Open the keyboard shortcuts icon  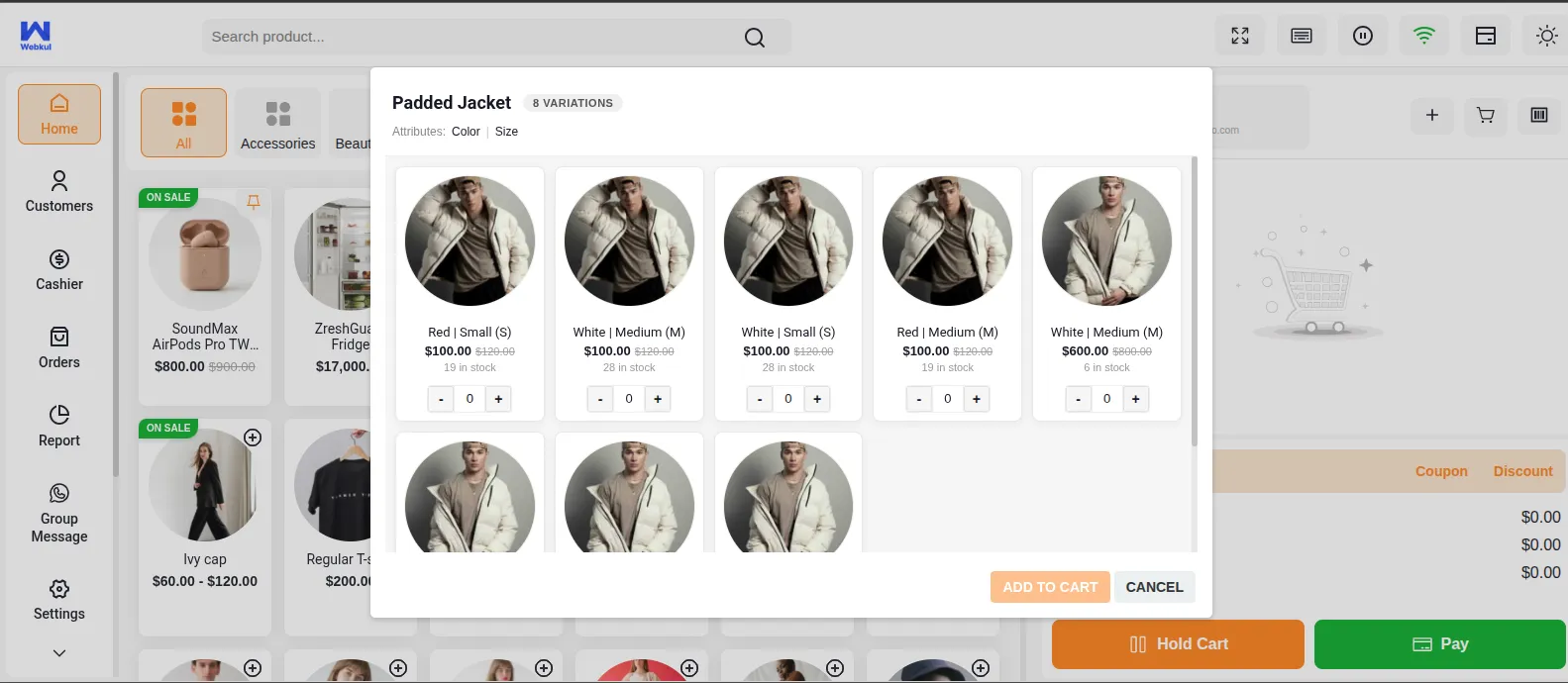(1302, 36)
